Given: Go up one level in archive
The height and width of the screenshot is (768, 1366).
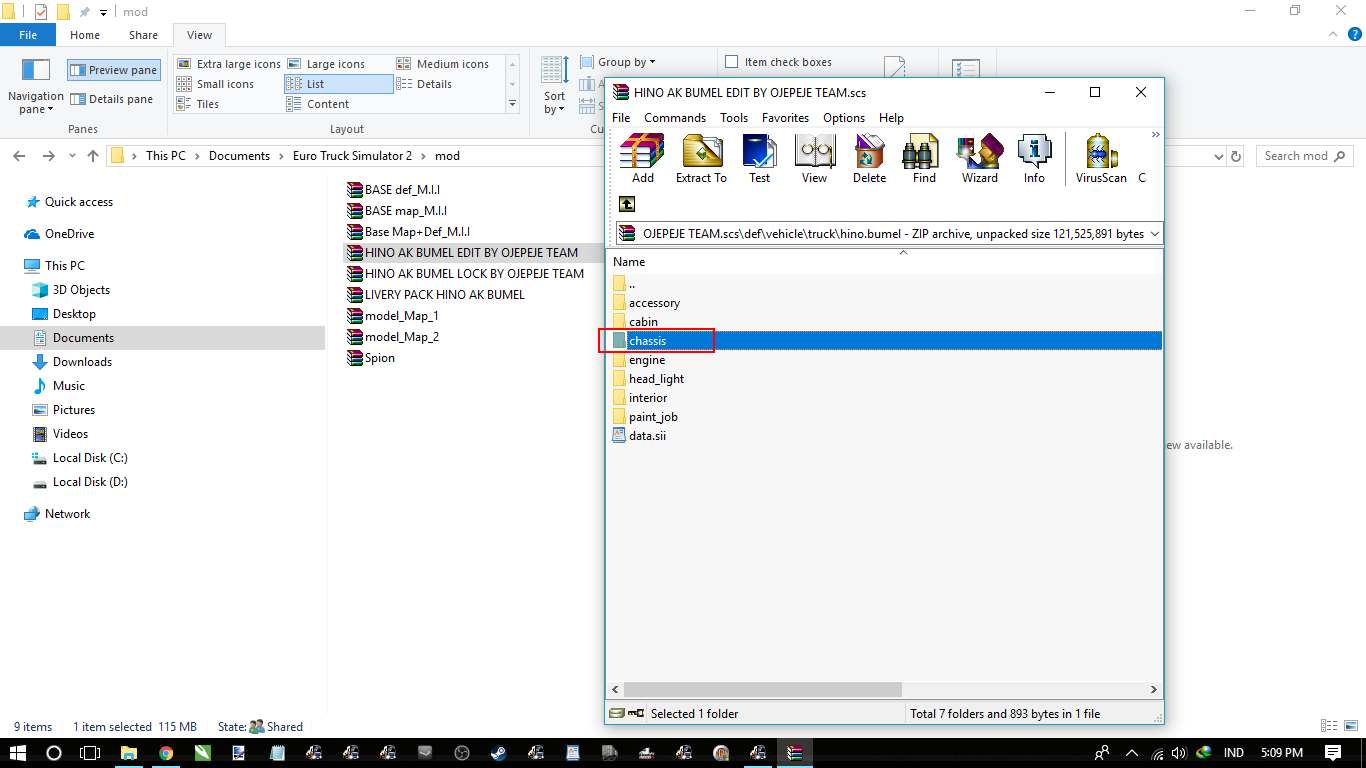Looking at the screenshot, I should tap(626, 204).
